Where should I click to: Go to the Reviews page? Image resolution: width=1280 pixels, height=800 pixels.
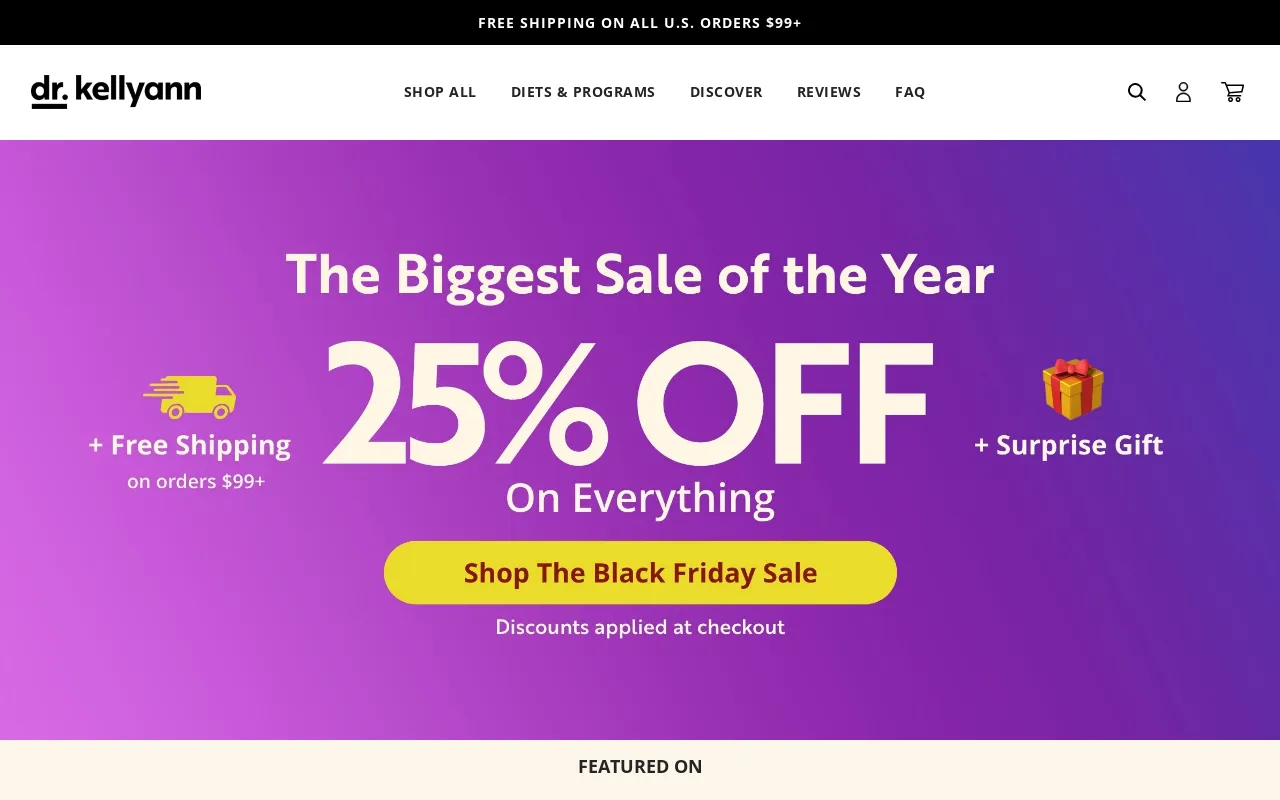(829, 92)
